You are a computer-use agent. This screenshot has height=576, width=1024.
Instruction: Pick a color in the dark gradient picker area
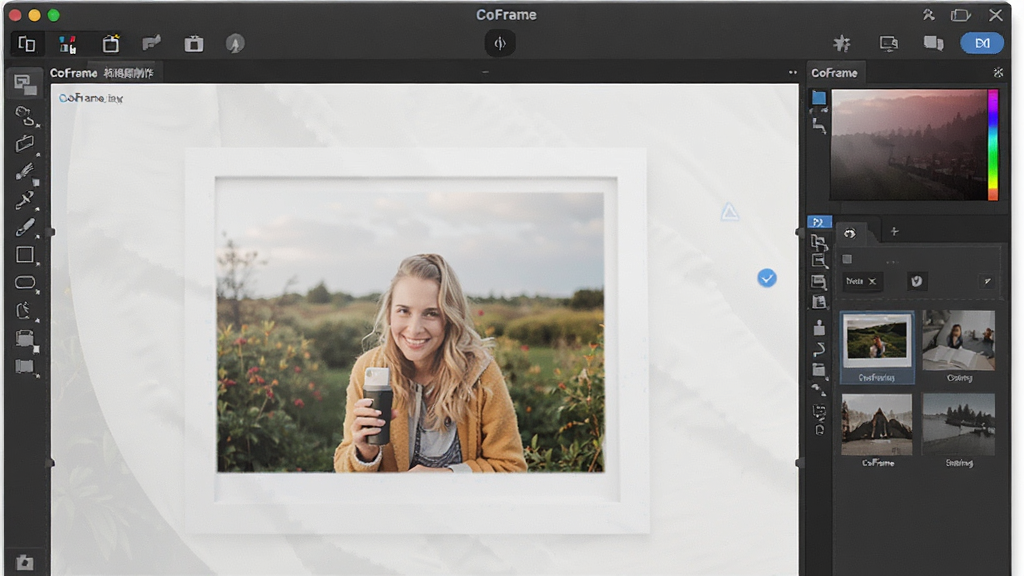click(x=908, y=145)
